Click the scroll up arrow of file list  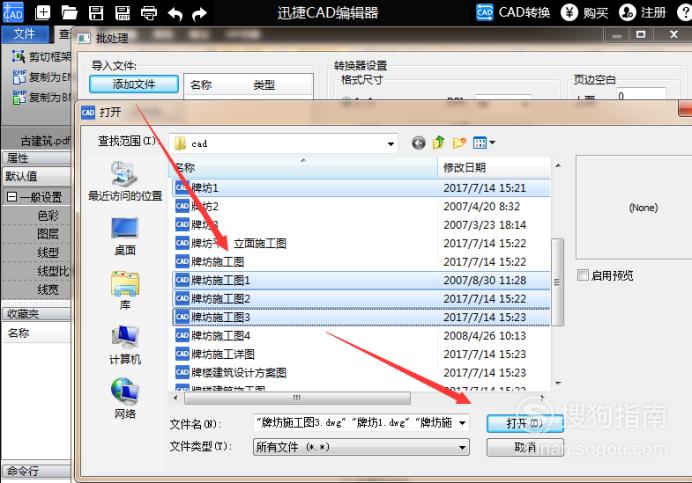558,165
